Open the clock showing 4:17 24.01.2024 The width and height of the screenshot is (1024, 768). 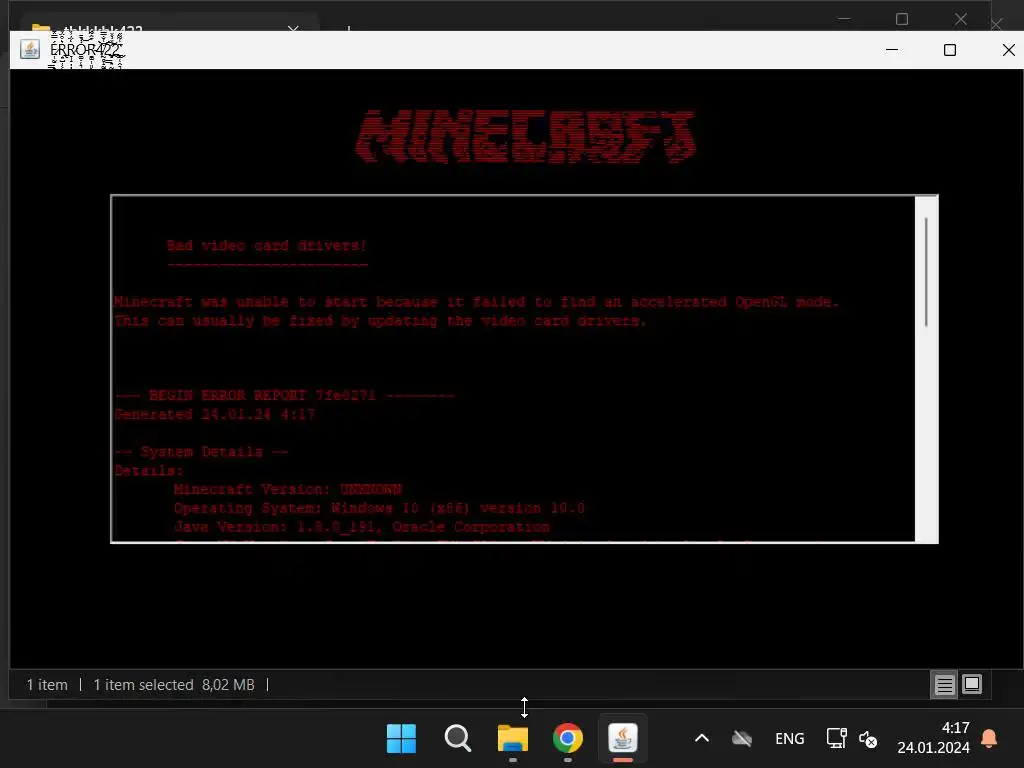click(933, 738)
